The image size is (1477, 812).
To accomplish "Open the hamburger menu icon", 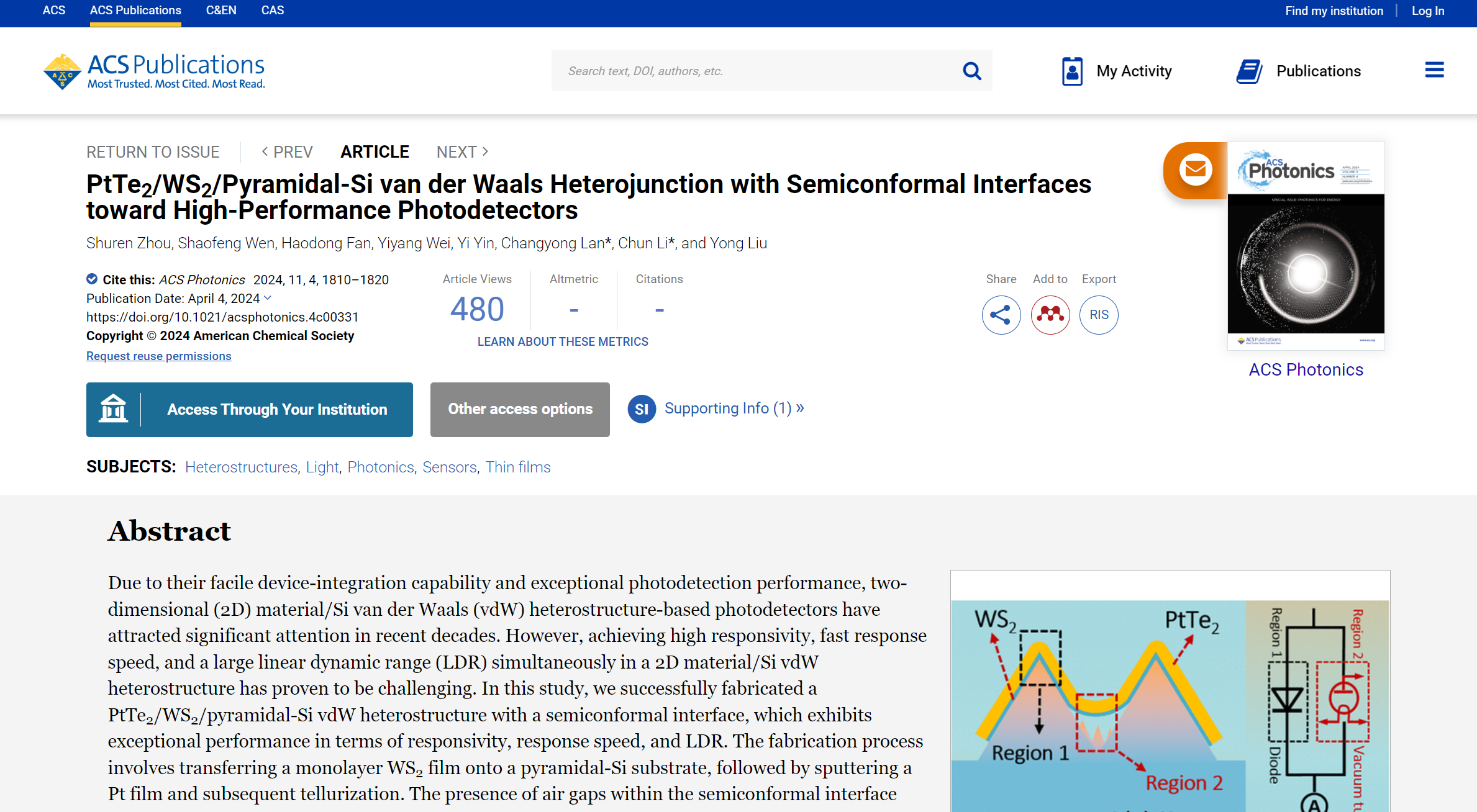I will point(1434,70).
